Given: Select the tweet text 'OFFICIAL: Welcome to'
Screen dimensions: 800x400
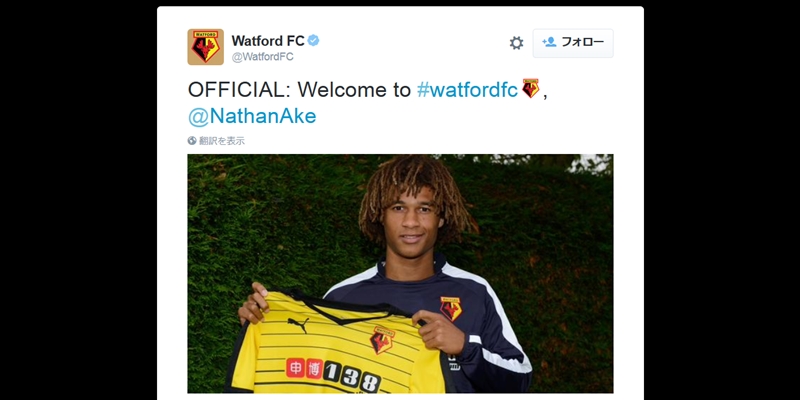Looking at the screenshot, I should [299, 90].
